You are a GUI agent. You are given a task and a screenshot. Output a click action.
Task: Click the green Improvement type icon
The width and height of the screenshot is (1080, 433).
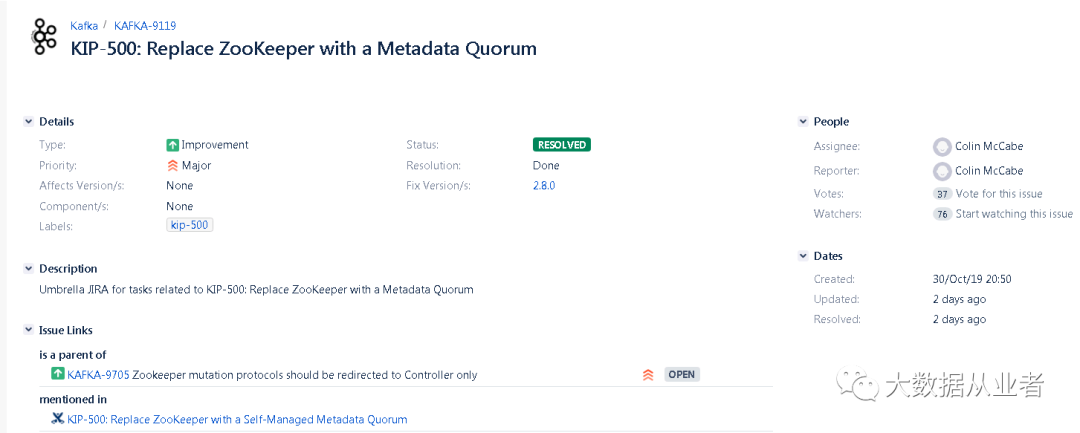pyautogui.click(x=173, y=145)
